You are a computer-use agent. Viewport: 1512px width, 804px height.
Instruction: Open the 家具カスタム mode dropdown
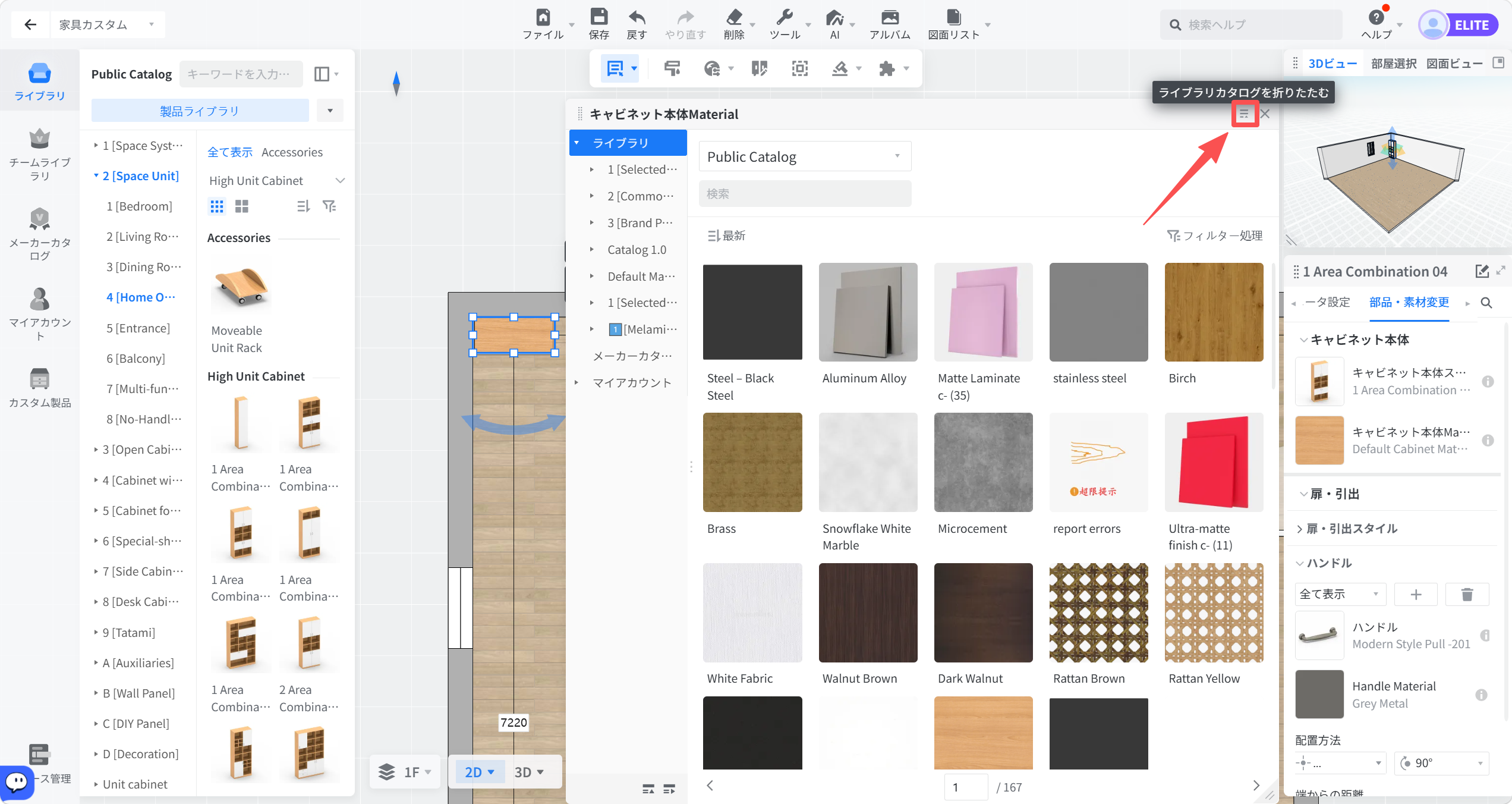click(107, 24)
